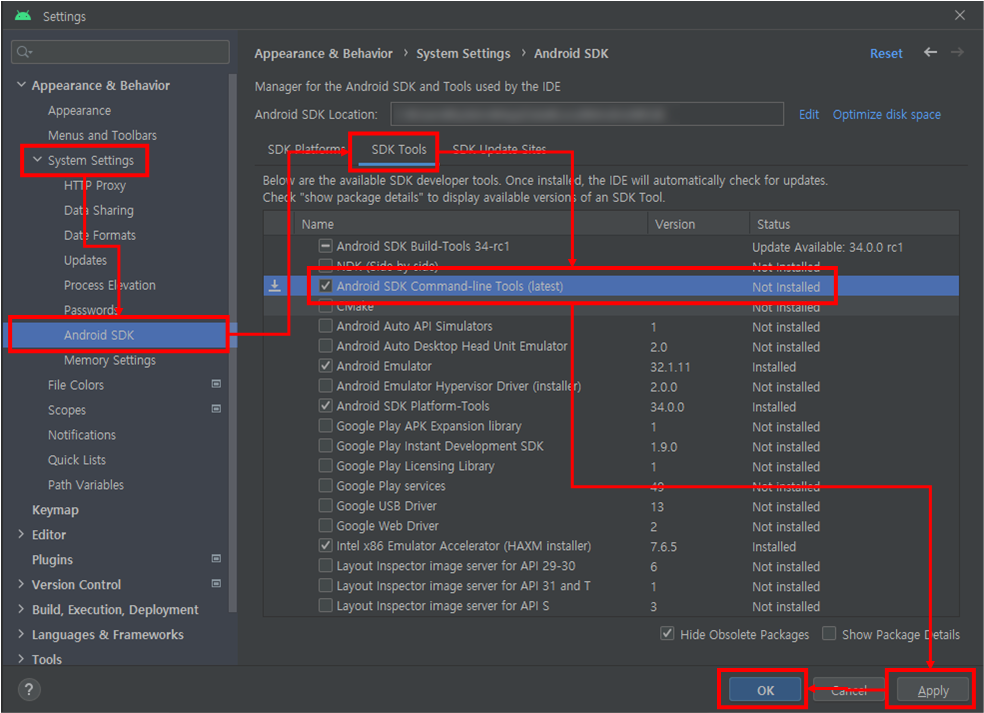Viewport: 984px width, 713px height.
Task: Open Menus and Toolbars settings
Action: 102,135
